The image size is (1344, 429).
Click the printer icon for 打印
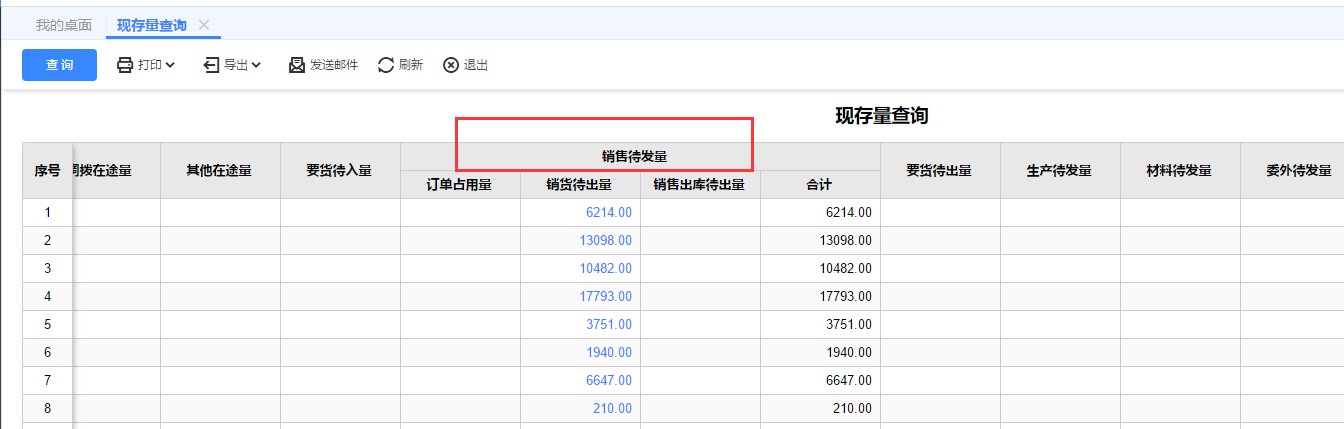(x=125, y=65)
